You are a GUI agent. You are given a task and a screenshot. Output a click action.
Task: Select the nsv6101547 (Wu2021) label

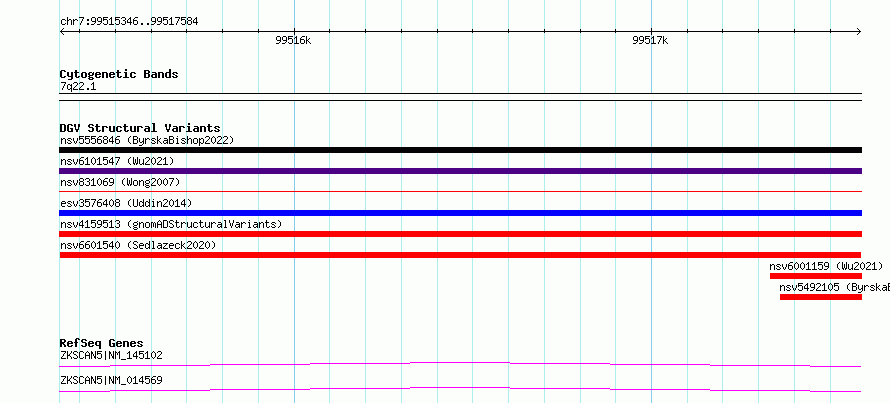117,161
